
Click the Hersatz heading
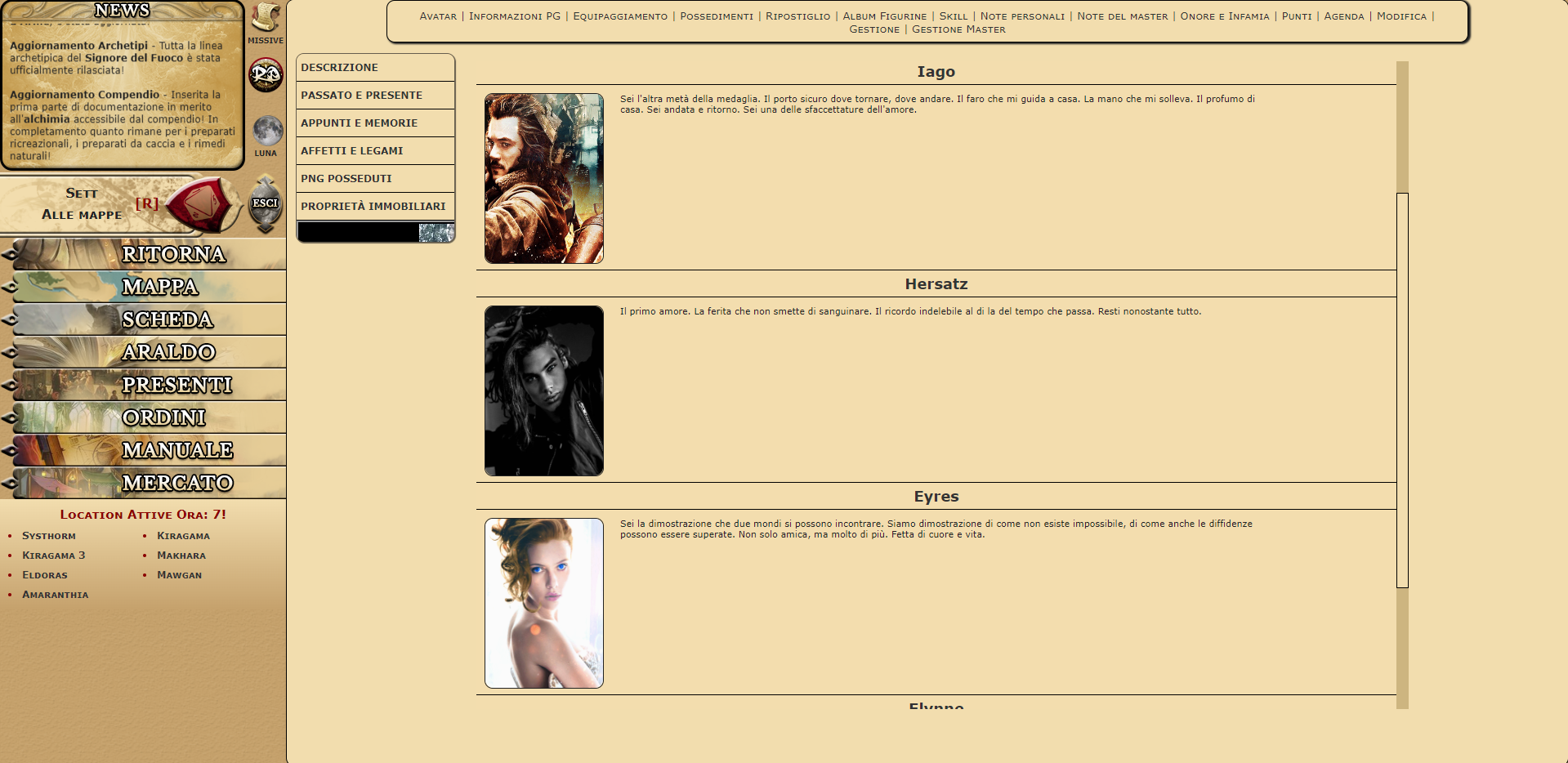tap(936, 284)
